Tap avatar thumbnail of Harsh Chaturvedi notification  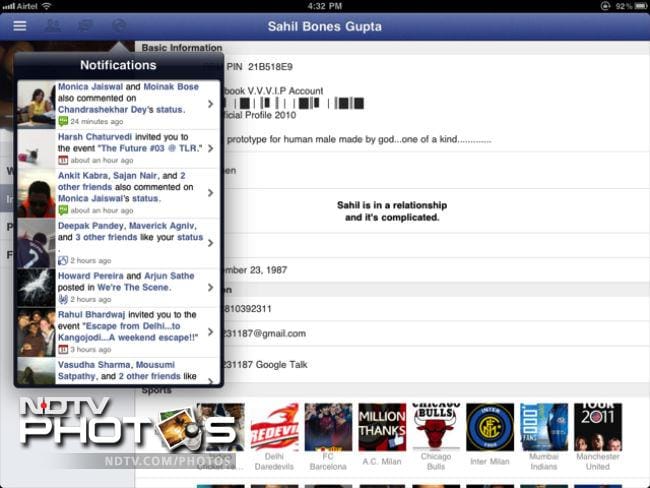[36, 149]
